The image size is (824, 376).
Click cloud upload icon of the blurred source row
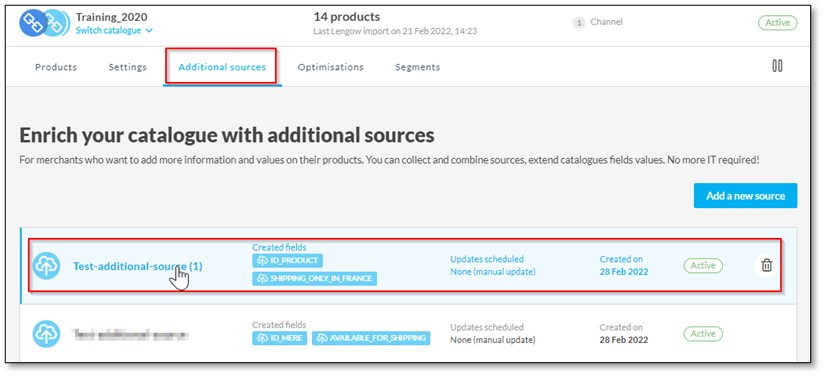click(46, 334)
